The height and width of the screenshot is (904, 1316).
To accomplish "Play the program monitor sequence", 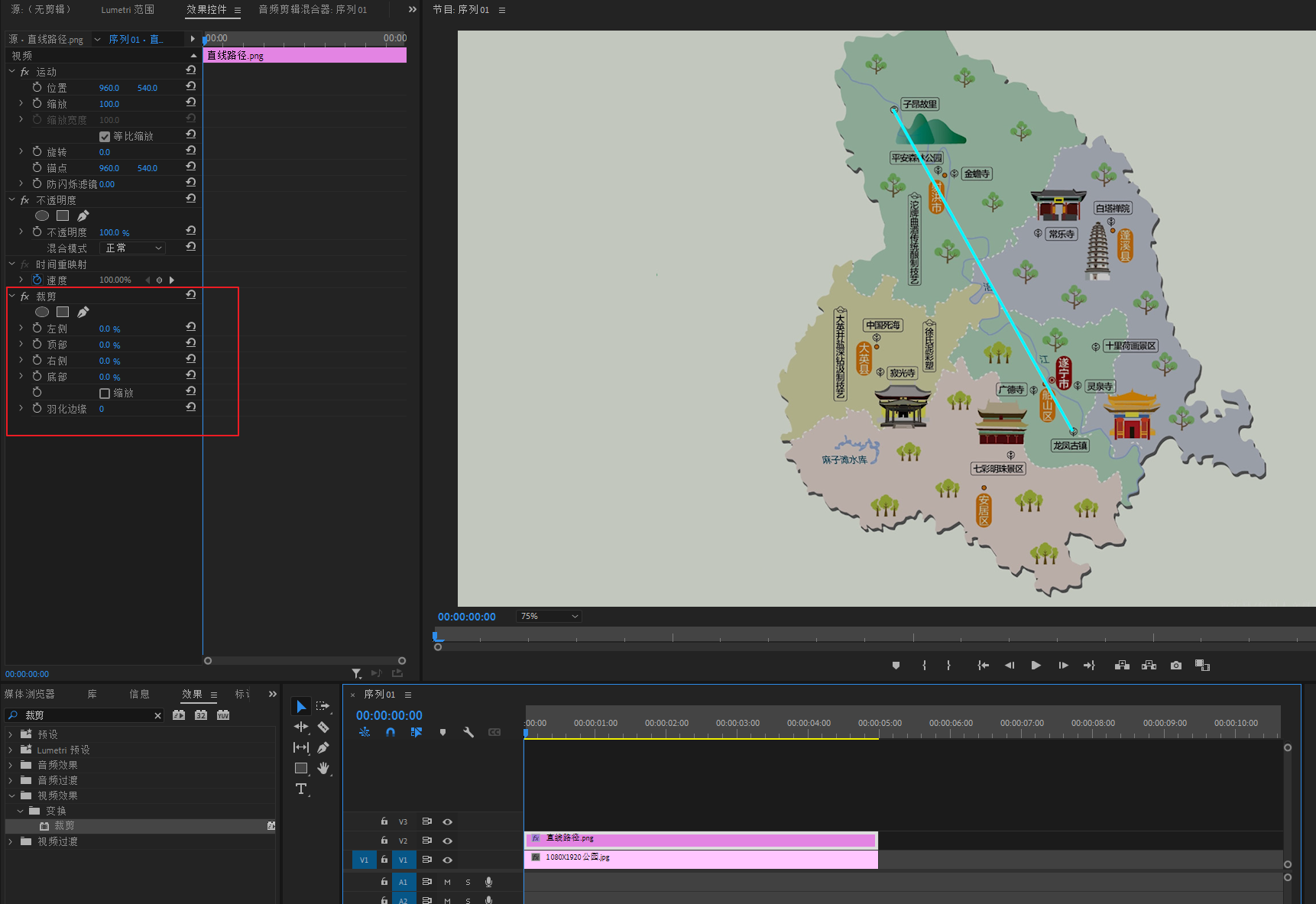I will (1036, 666).
